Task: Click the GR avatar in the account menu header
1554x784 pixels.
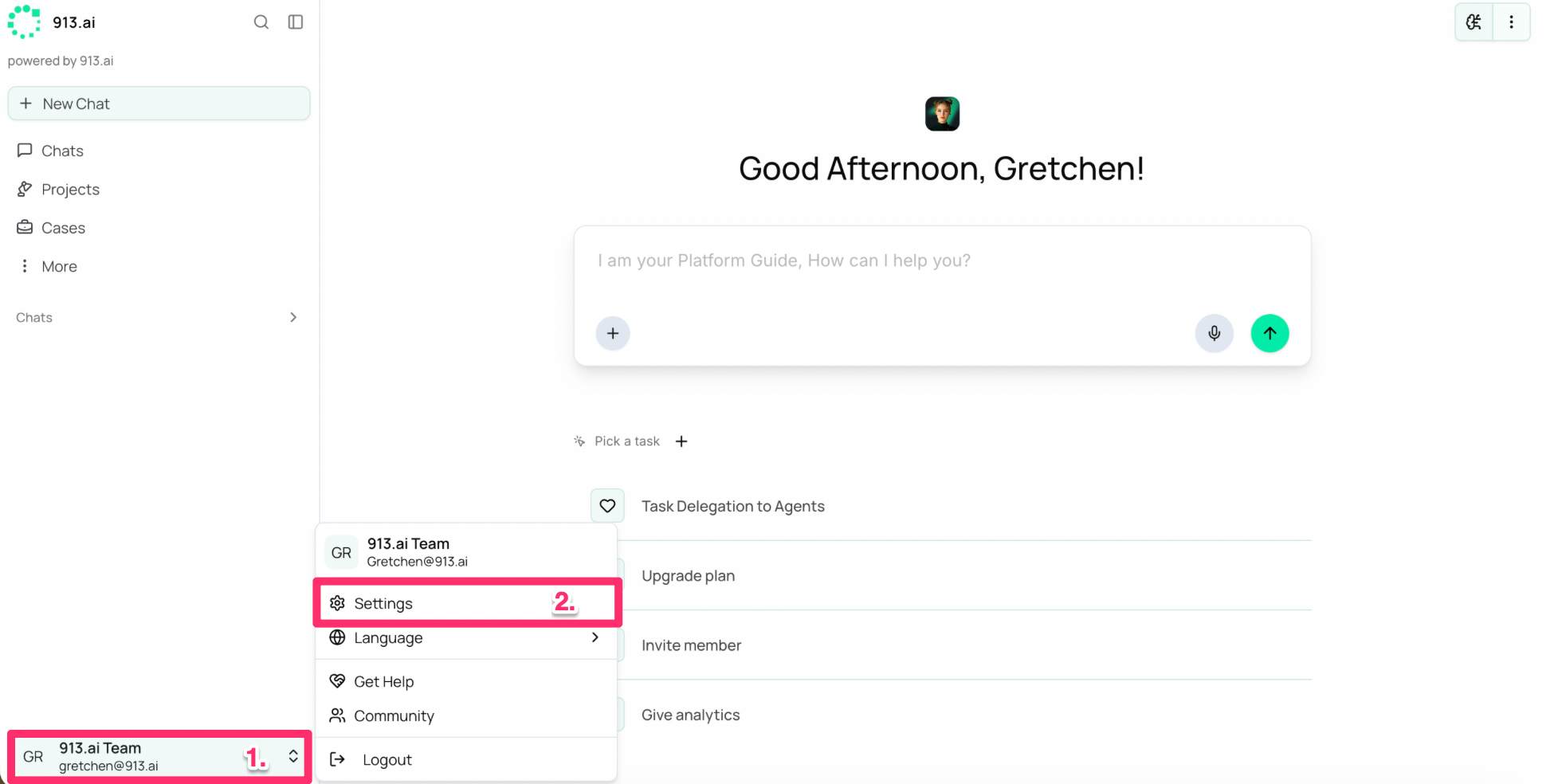Action: (341, 552)
